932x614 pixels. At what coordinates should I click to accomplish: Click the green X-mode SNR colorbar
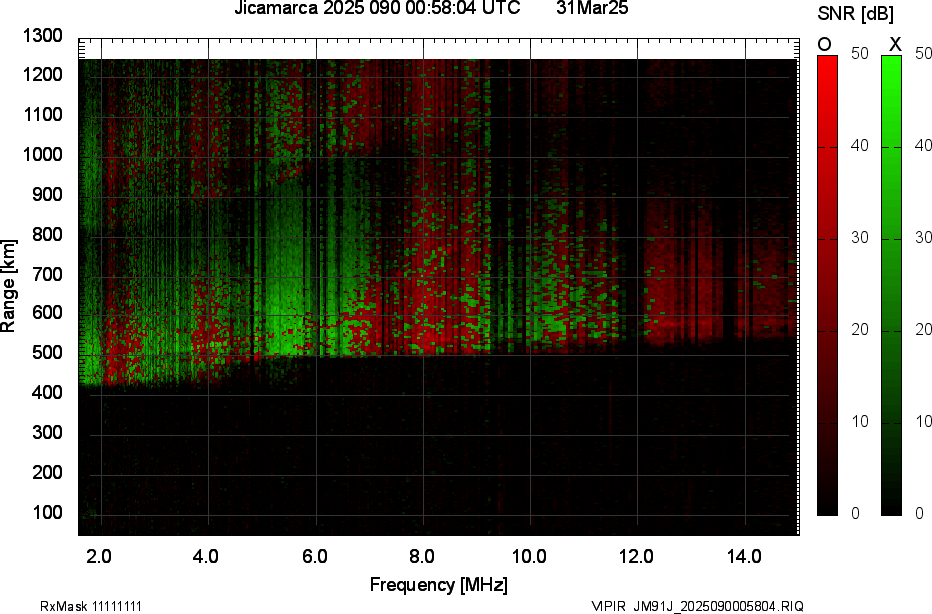coord(891,285)
